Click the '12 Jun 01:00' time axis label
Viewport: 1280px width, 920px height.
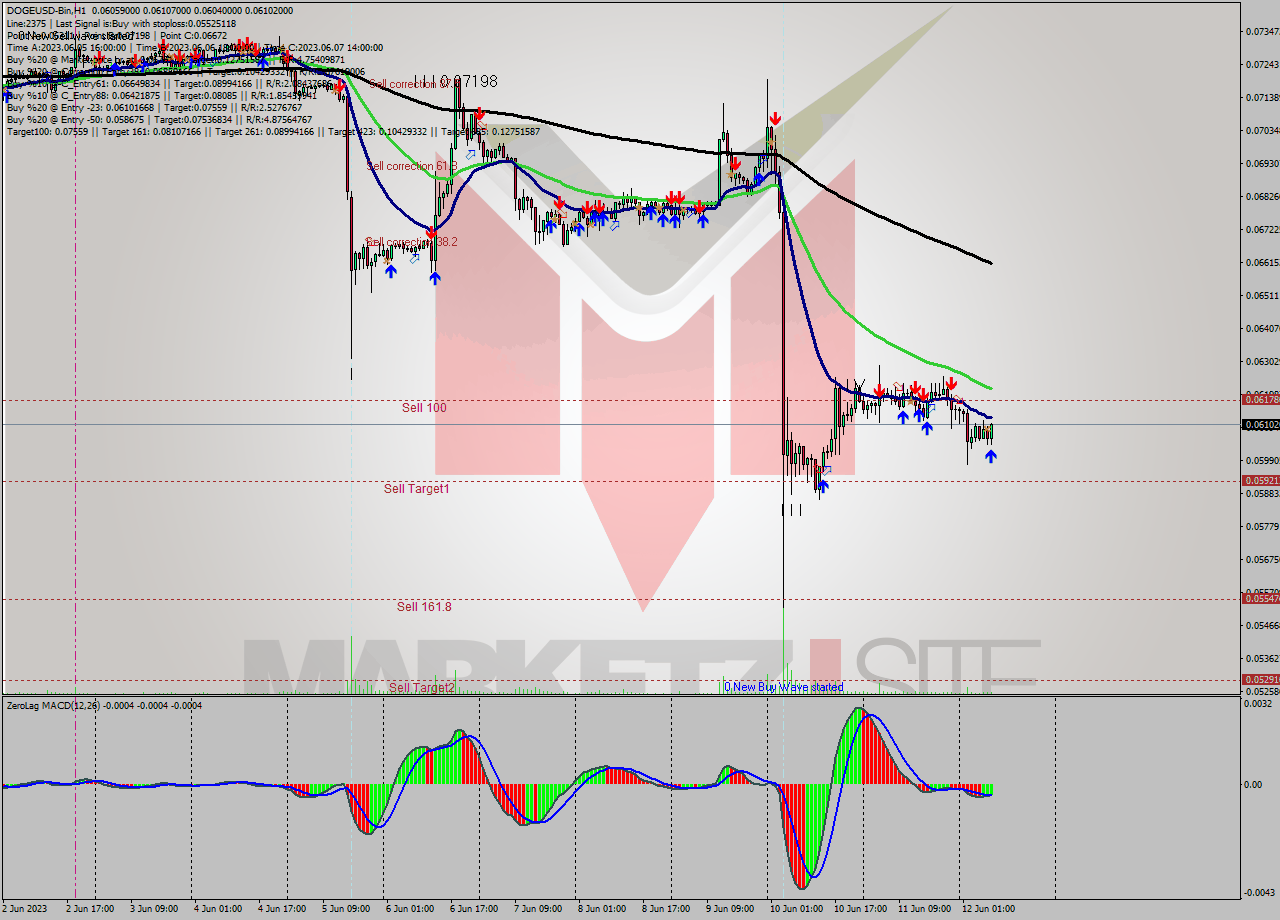point(988,909)
